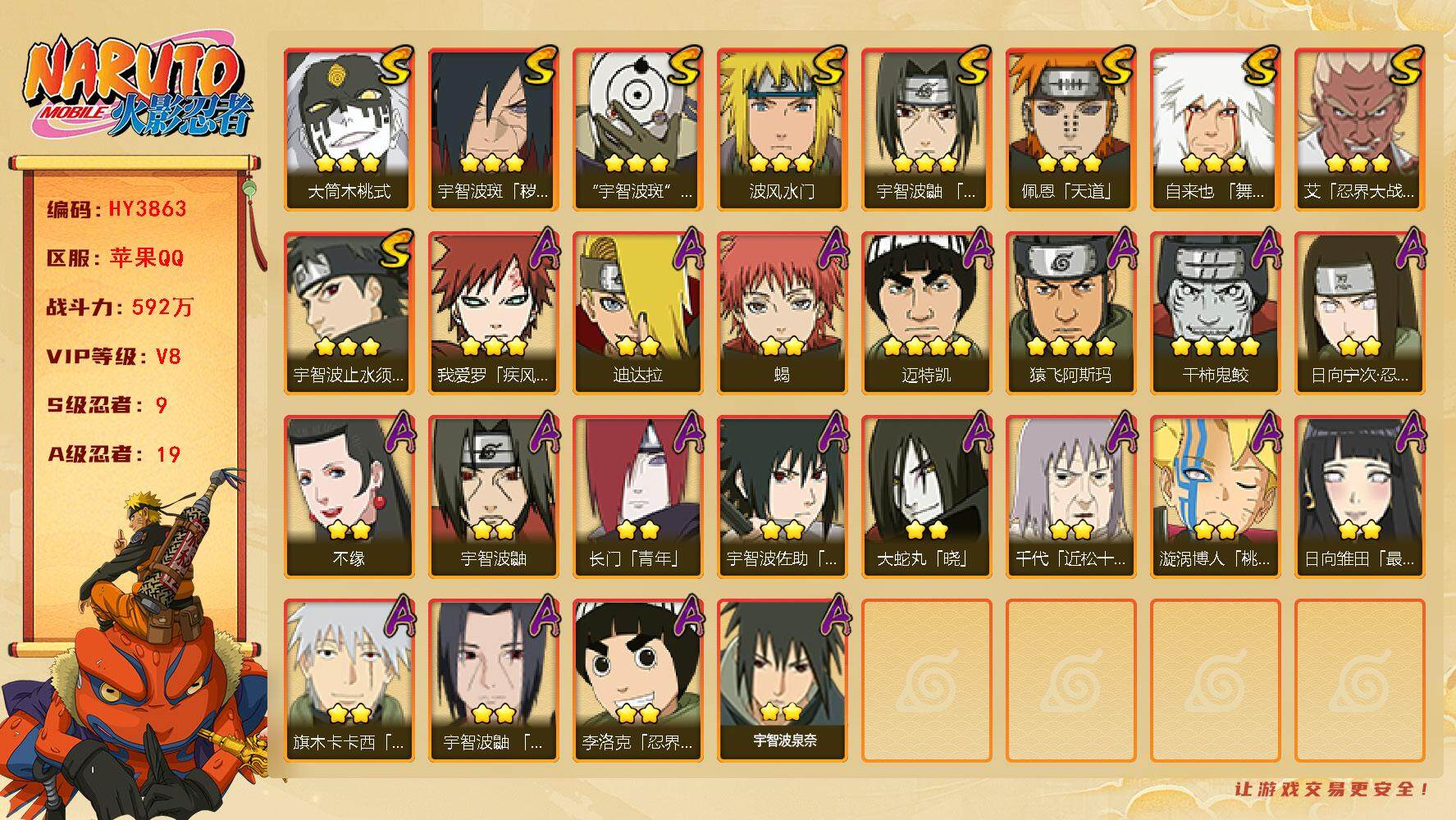Open the 干柿鬼鲛 ninja card
The image size is (1456, 820).
click(x=1215, y=312)
